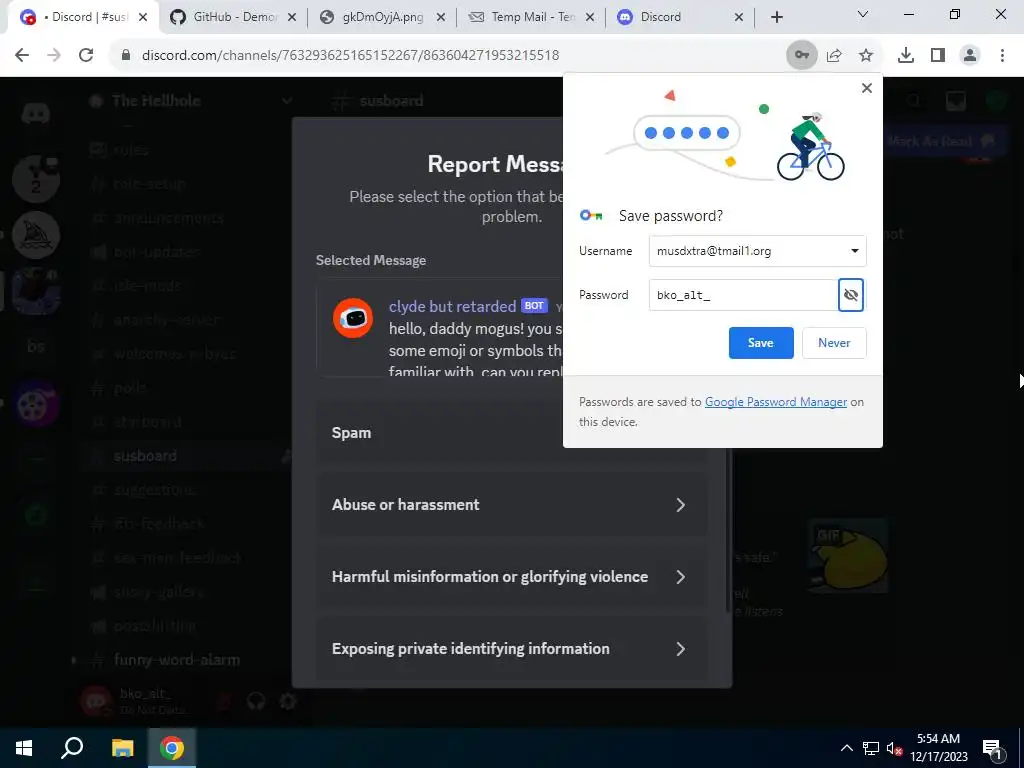This screenshot has height=768, width=1024.
Task: Open Windows taskbar search
Action: pos(72,748)
